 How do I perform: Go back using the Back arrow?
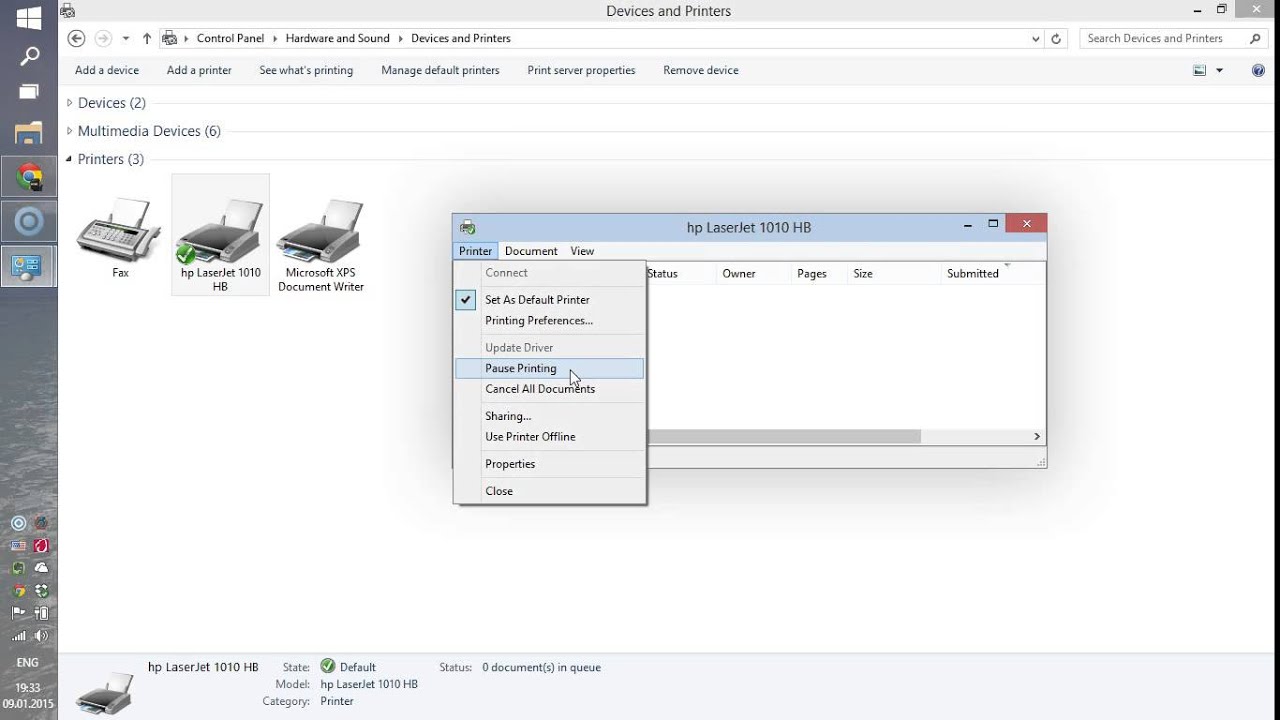point(76,38)
